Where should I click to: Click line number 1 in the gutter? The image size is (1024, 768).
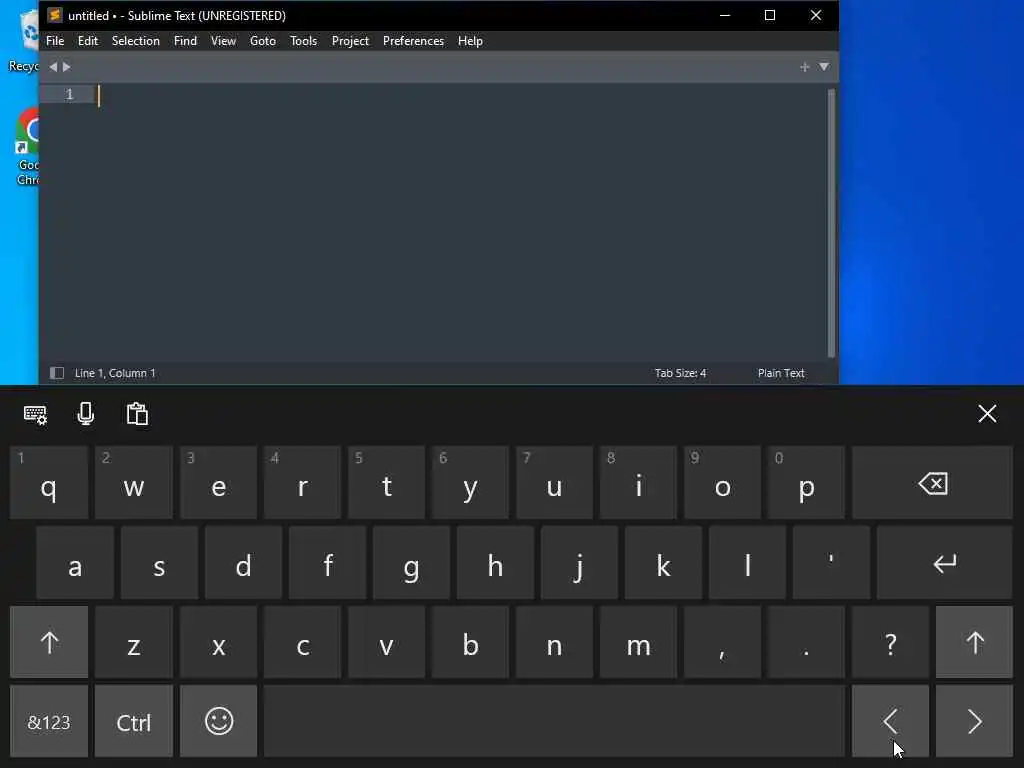[x=69, y=95]
